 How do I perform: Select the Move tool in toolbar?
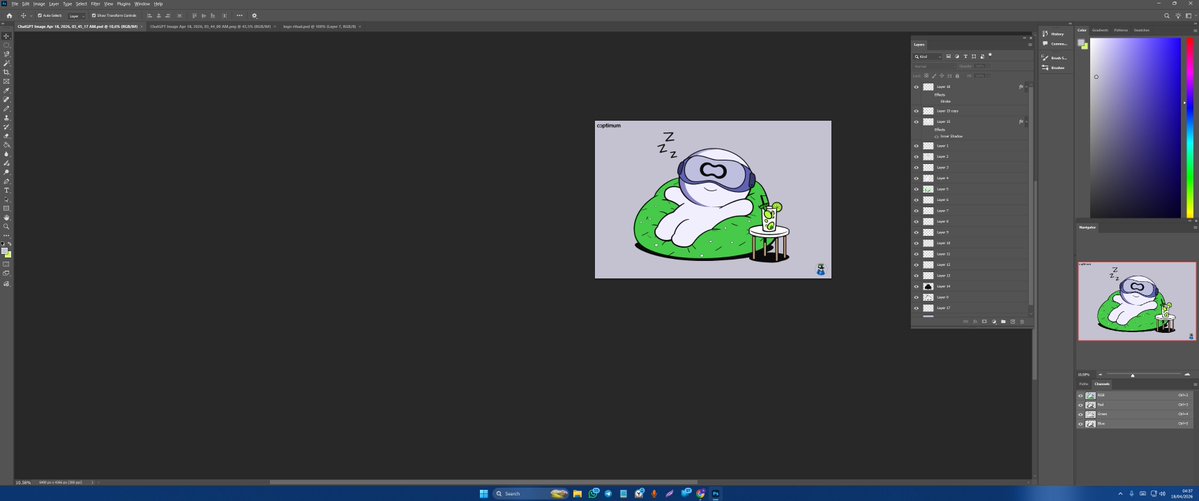coord(7,36)
